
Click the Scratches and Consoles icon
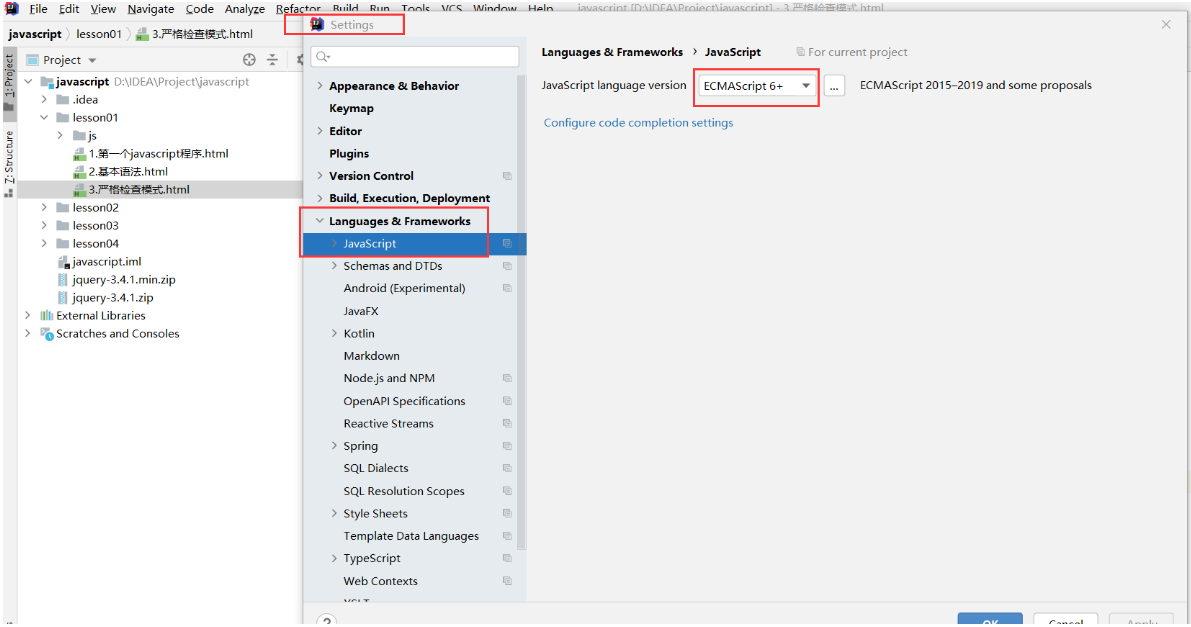click(46, 334)
